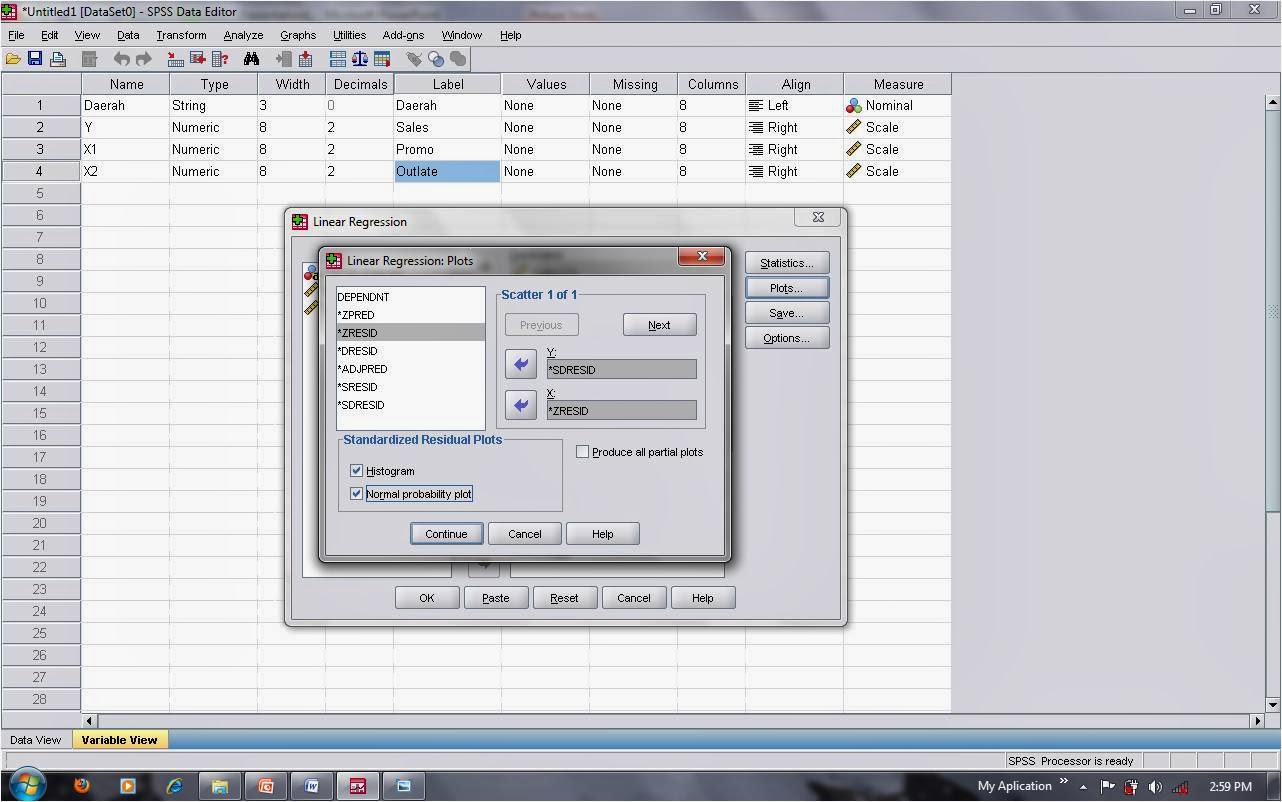
Task: Click OK in the Linear Regression dialog
Action: click(427, 598)
